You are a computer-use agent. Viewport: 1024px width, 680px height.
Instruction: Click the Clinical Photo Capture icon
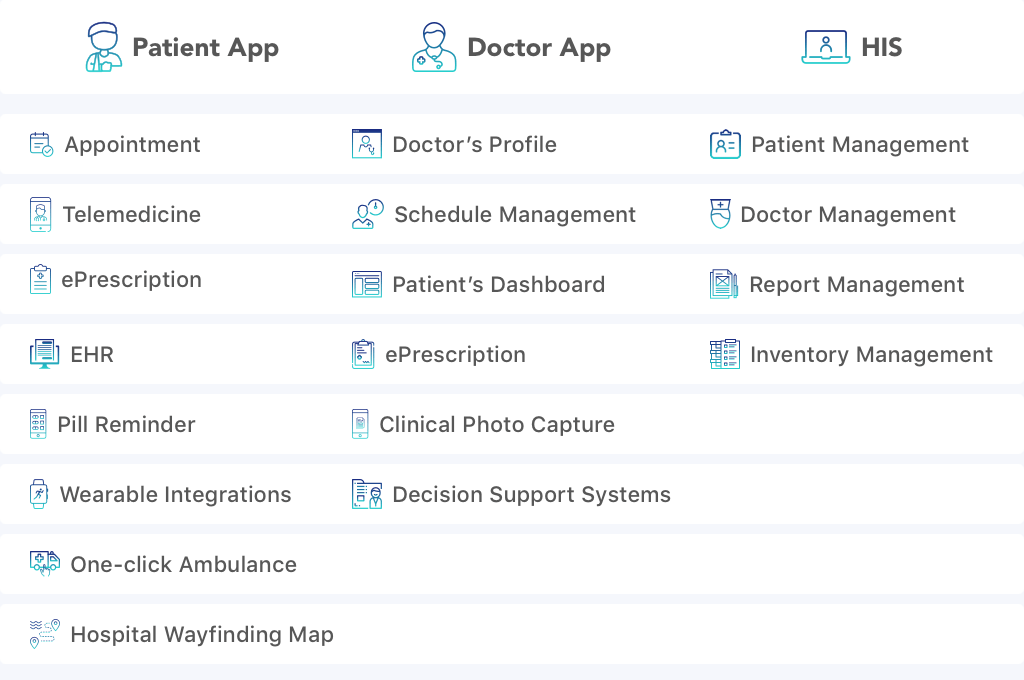coord(360,424)
